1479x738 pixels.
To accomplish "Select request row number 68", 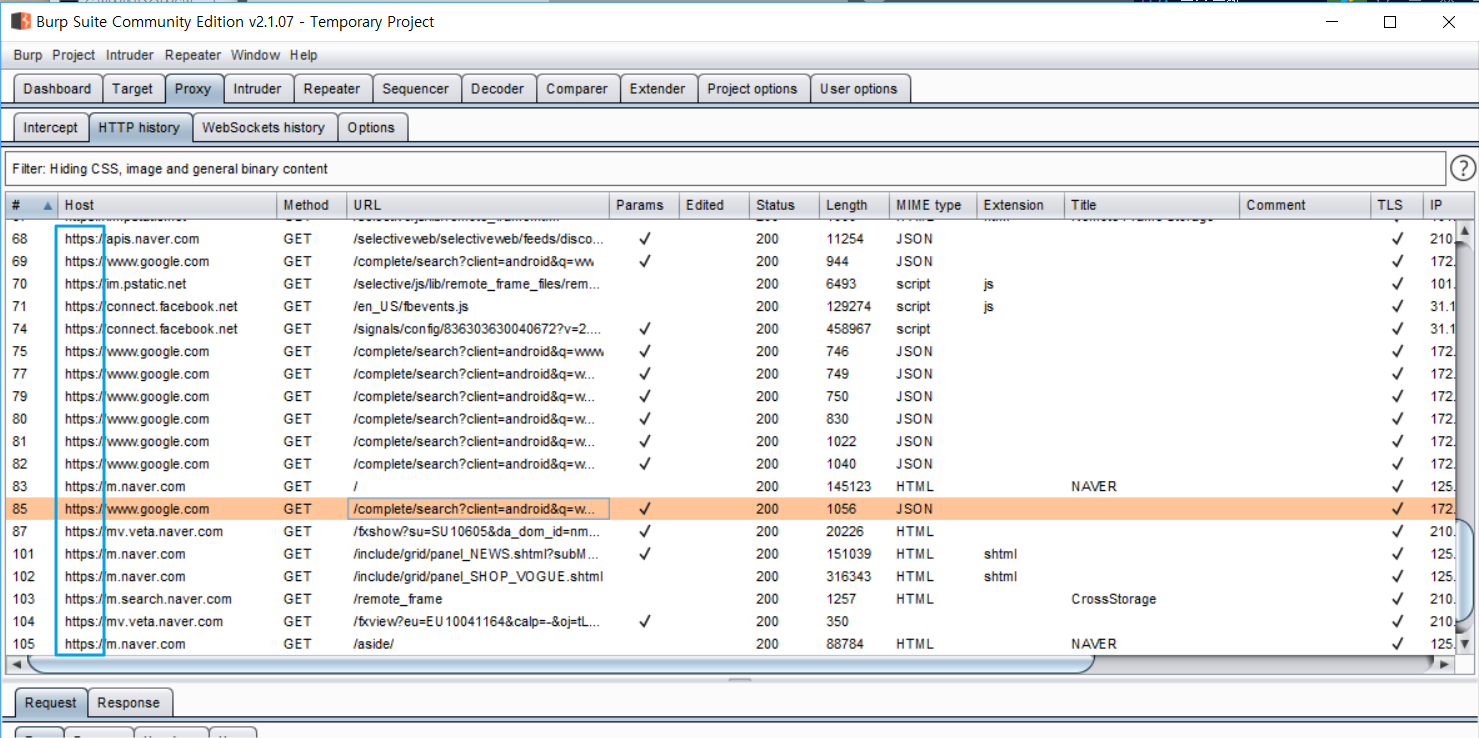I will pos(730,239).
